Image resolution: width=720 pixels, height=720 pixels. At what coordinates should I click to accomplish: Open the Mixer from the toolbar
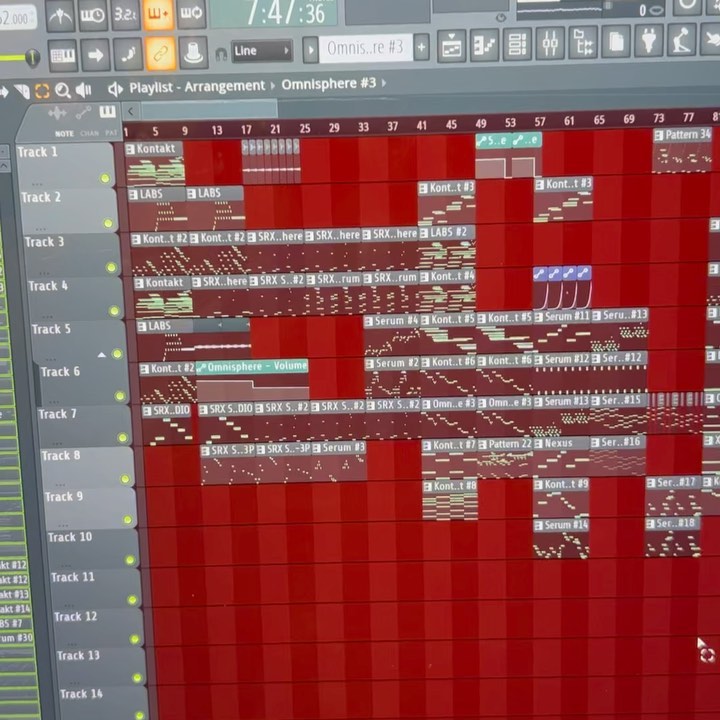[549, 44]
